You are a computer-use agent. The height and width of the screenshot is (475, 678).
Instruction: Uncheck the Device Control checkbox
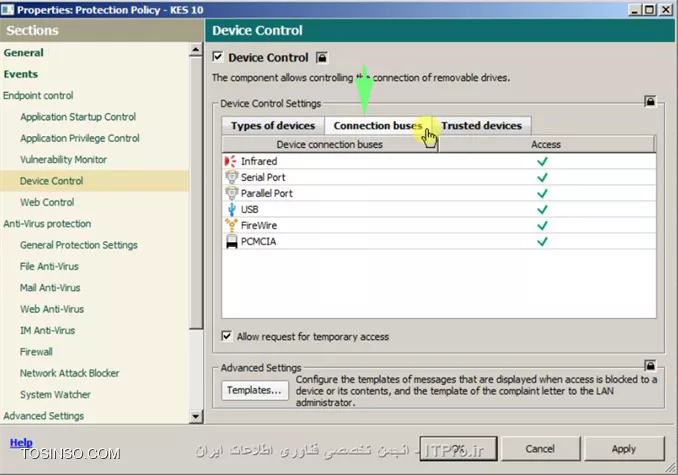tap(218, 57)
